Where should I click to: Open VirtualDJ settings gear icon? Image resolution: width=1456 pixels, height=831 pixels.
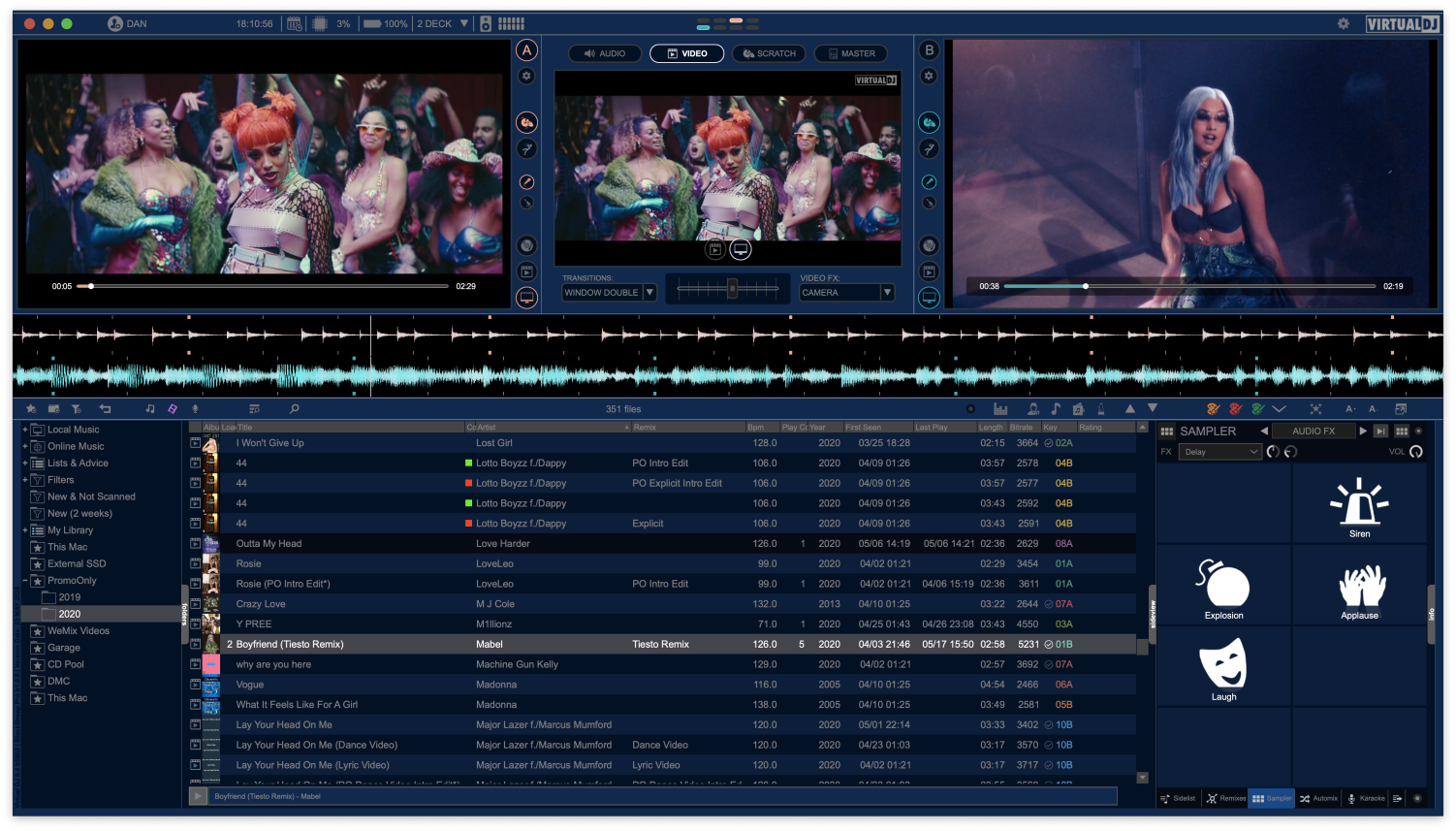[1344, 23]
